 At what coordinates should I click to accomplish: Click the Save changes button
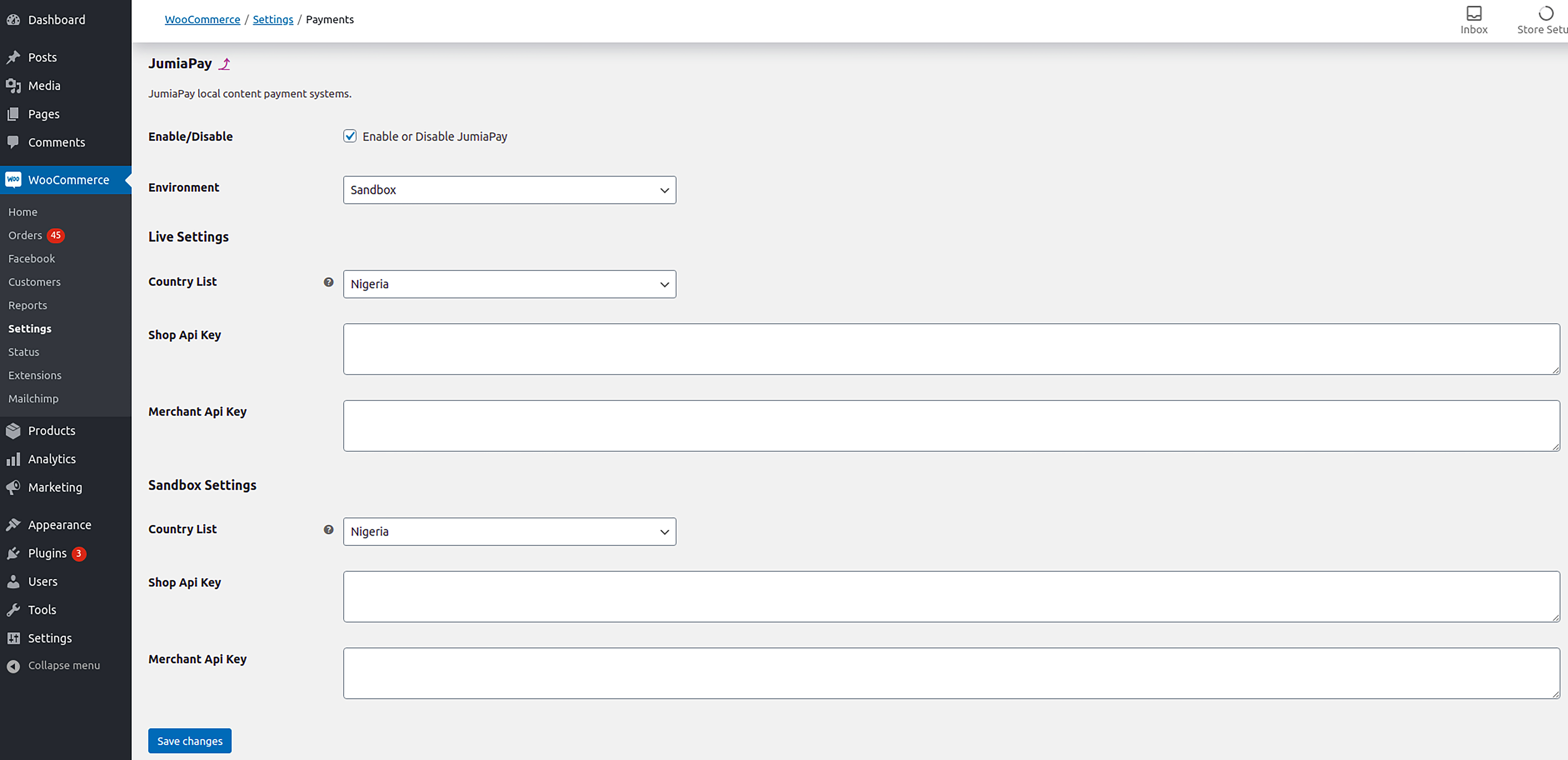pyautogui.click(x=189, y=741)
